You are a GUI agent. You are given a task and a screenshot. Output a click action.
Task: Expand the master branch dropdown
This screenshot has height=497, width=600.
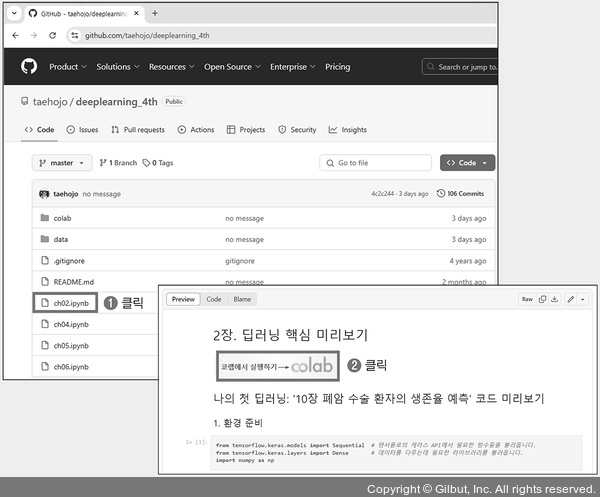coord(64,163)
